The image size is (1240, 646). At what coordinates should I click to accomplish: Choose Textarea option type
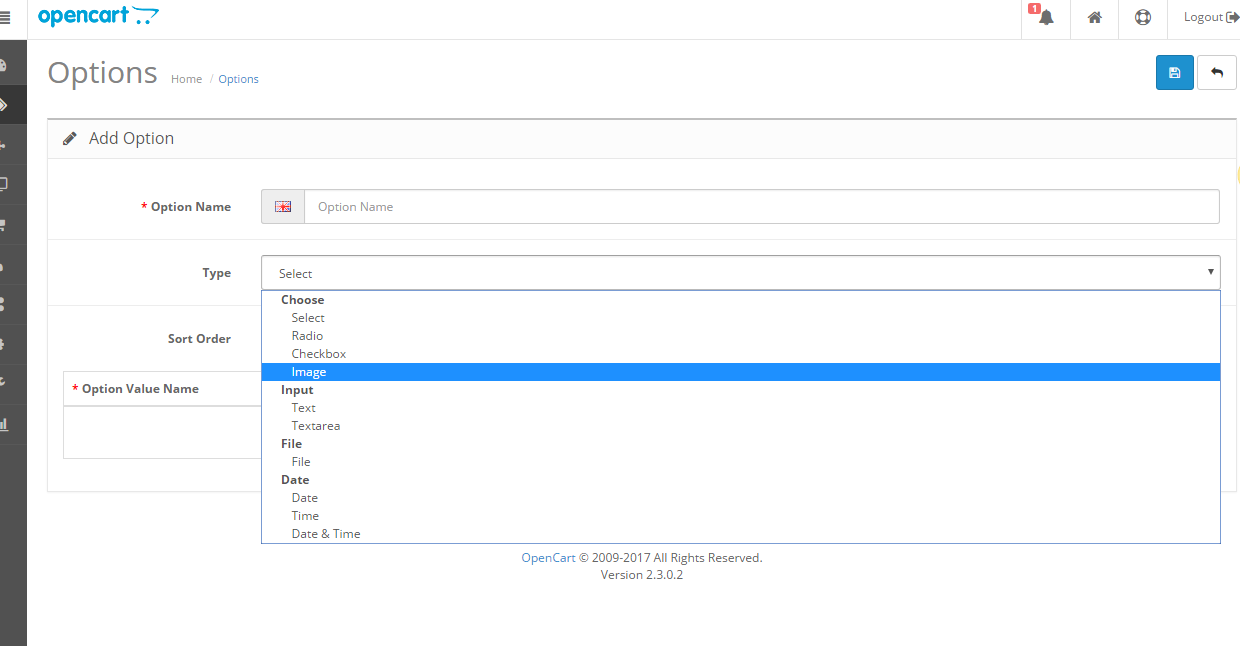click(x=741, y=426)
